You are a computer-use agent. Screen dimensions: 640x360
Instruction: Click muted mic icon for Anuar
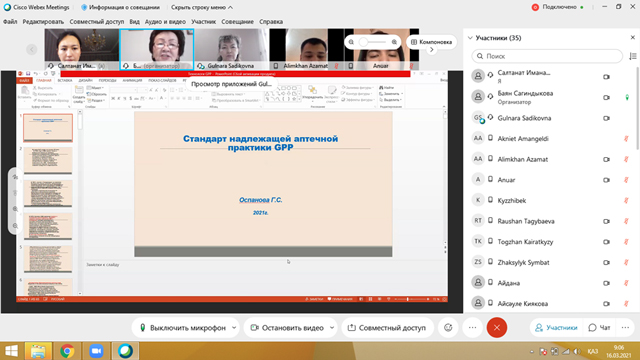tap(626, 180)
